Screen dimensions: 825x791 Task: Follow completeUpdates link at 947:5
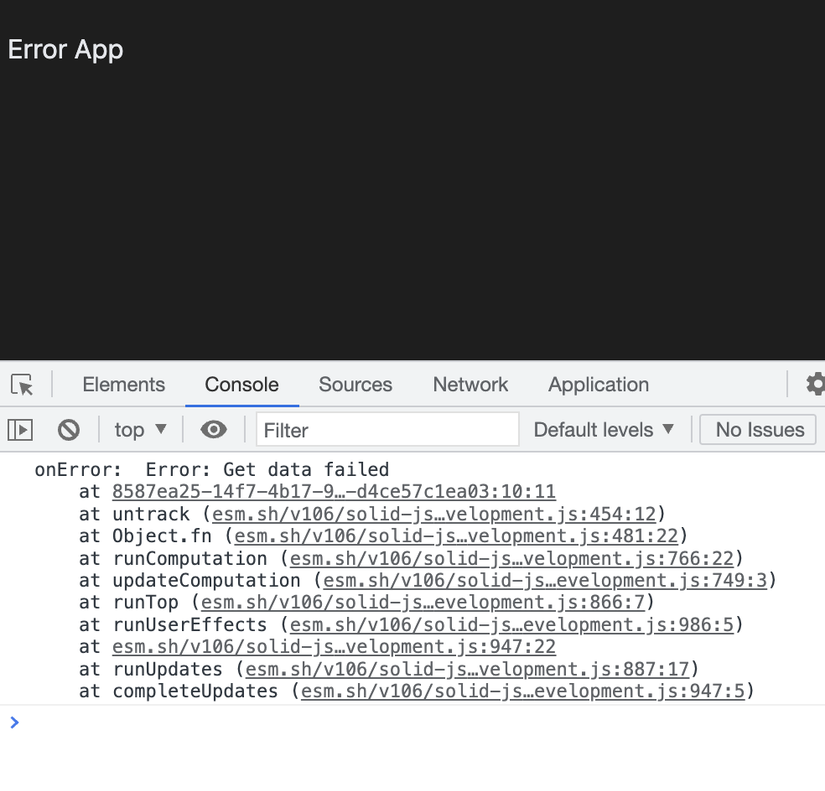[x=522, y=690]
